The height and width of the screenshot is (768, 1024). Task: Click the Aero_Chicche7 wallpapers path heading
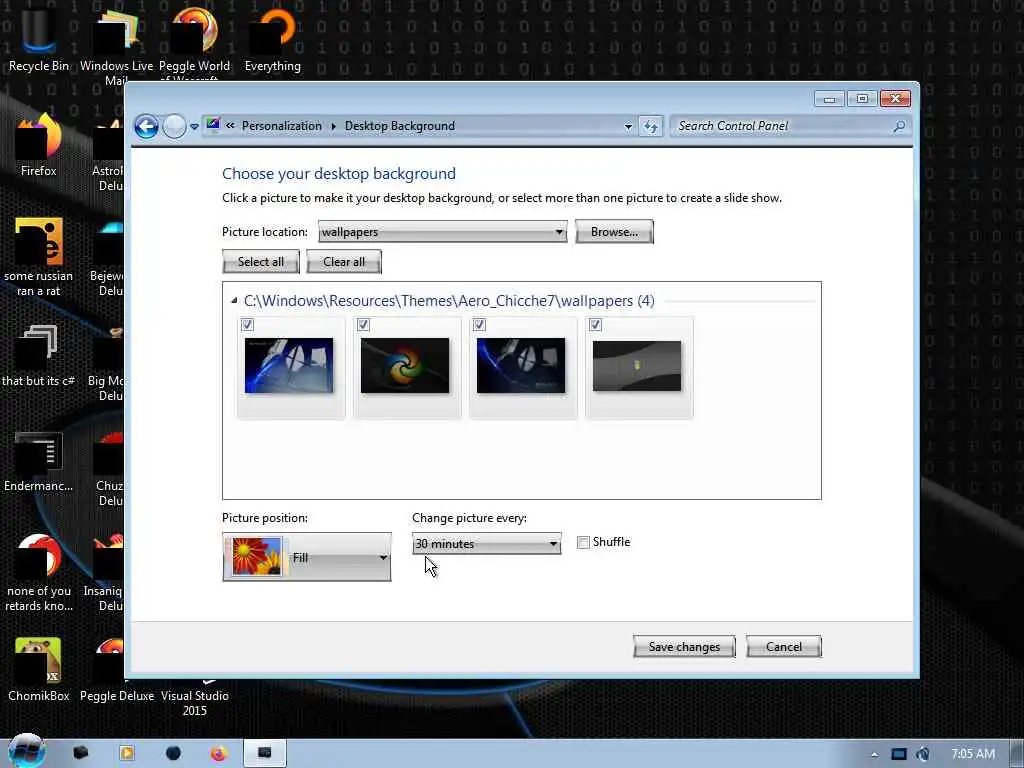(449, 300)
